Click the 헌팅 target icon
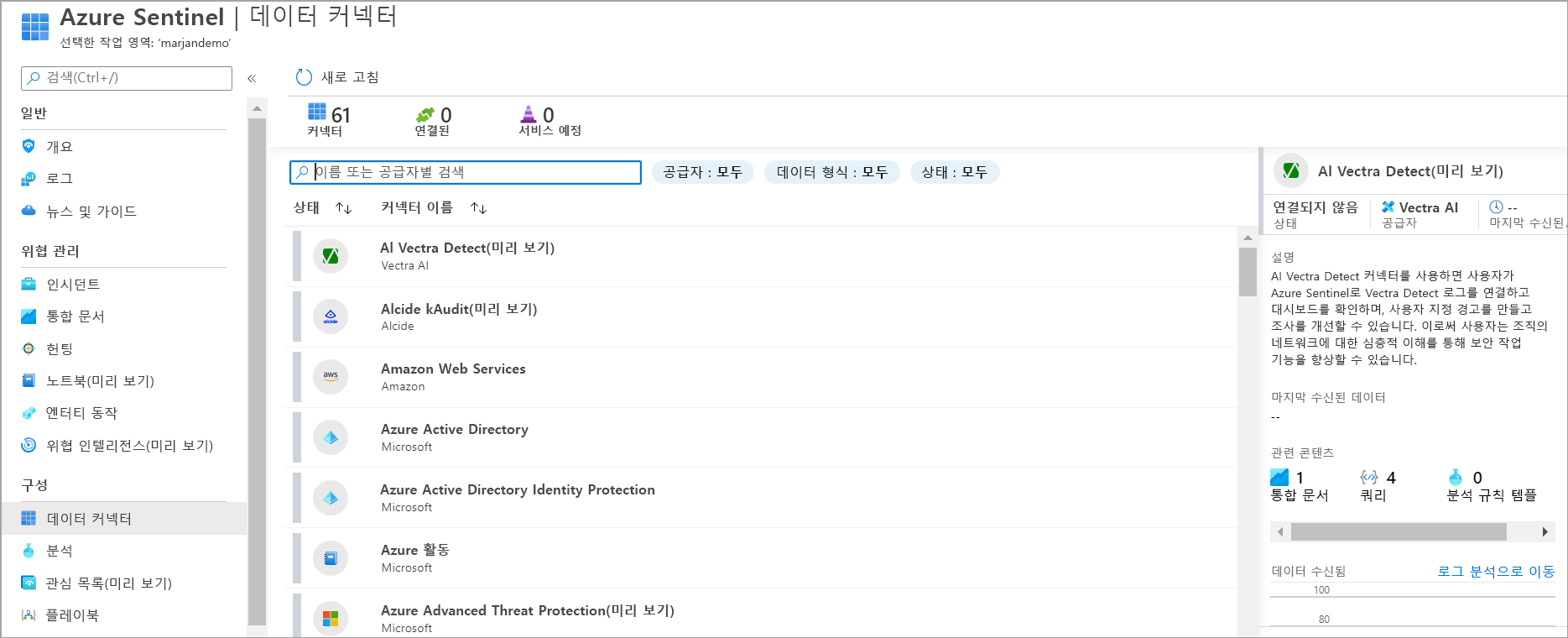1568x638 pixels. point(29,348)
